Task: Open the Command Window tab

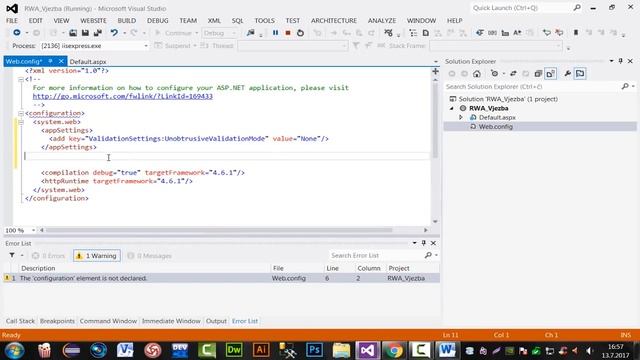Action: click(x=108, y=321)
